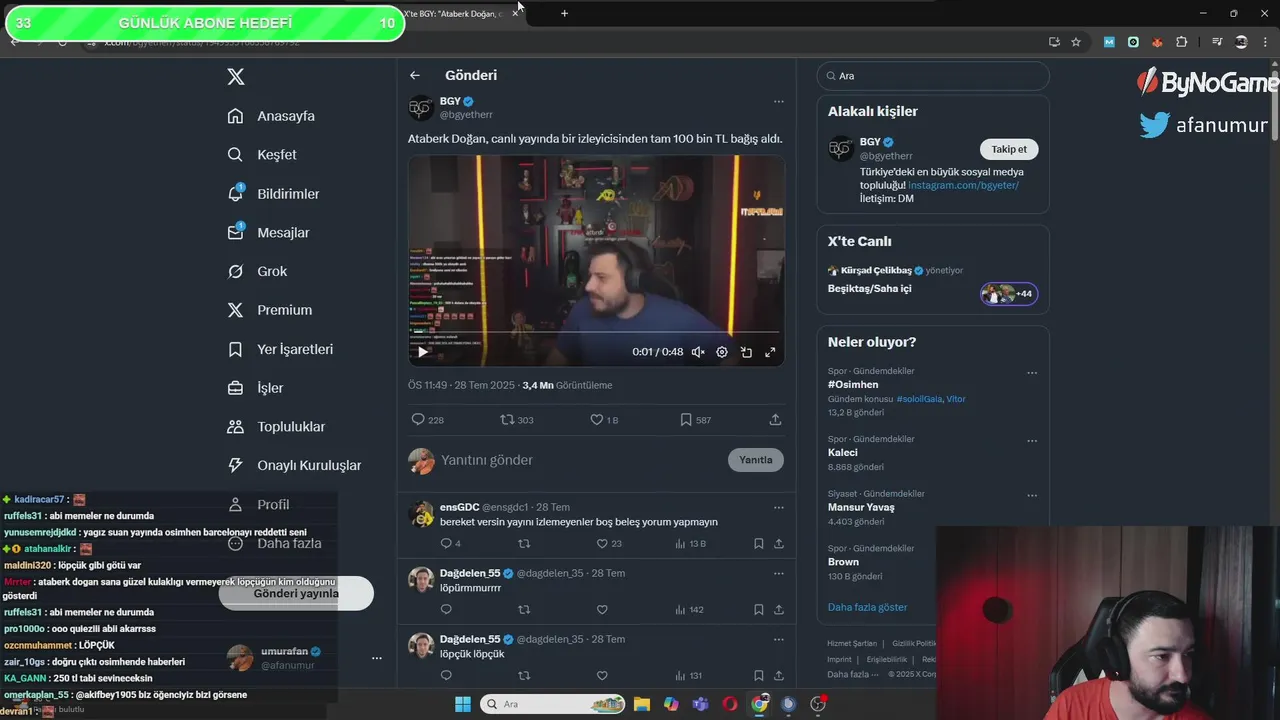Go back using the Gönderi back arrow

point(415,75)
